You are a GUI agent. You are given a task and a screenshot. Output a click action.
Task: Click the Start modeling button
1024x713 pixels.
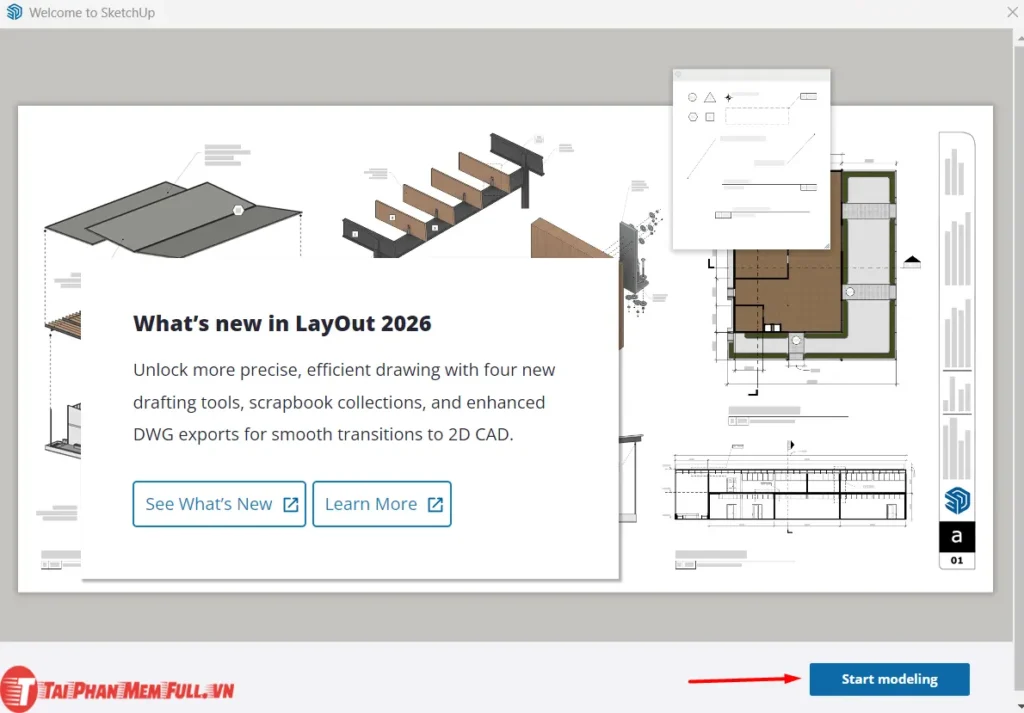889,679
